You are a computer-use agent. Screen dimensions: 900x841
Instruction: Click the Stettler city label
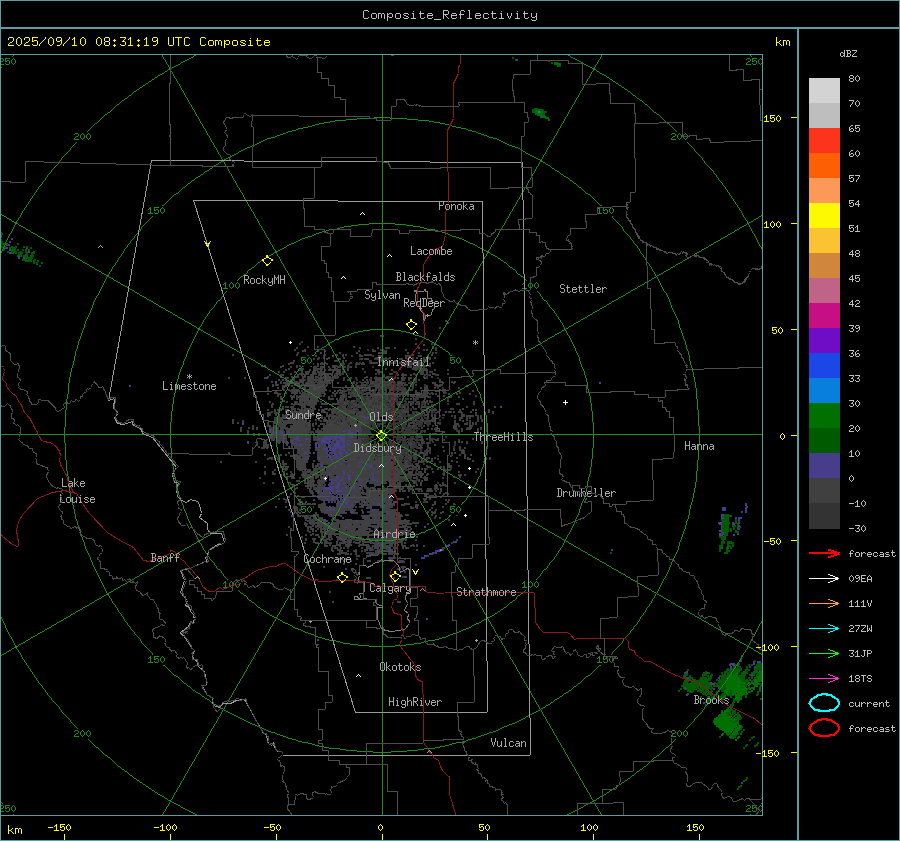coord(583,289)
